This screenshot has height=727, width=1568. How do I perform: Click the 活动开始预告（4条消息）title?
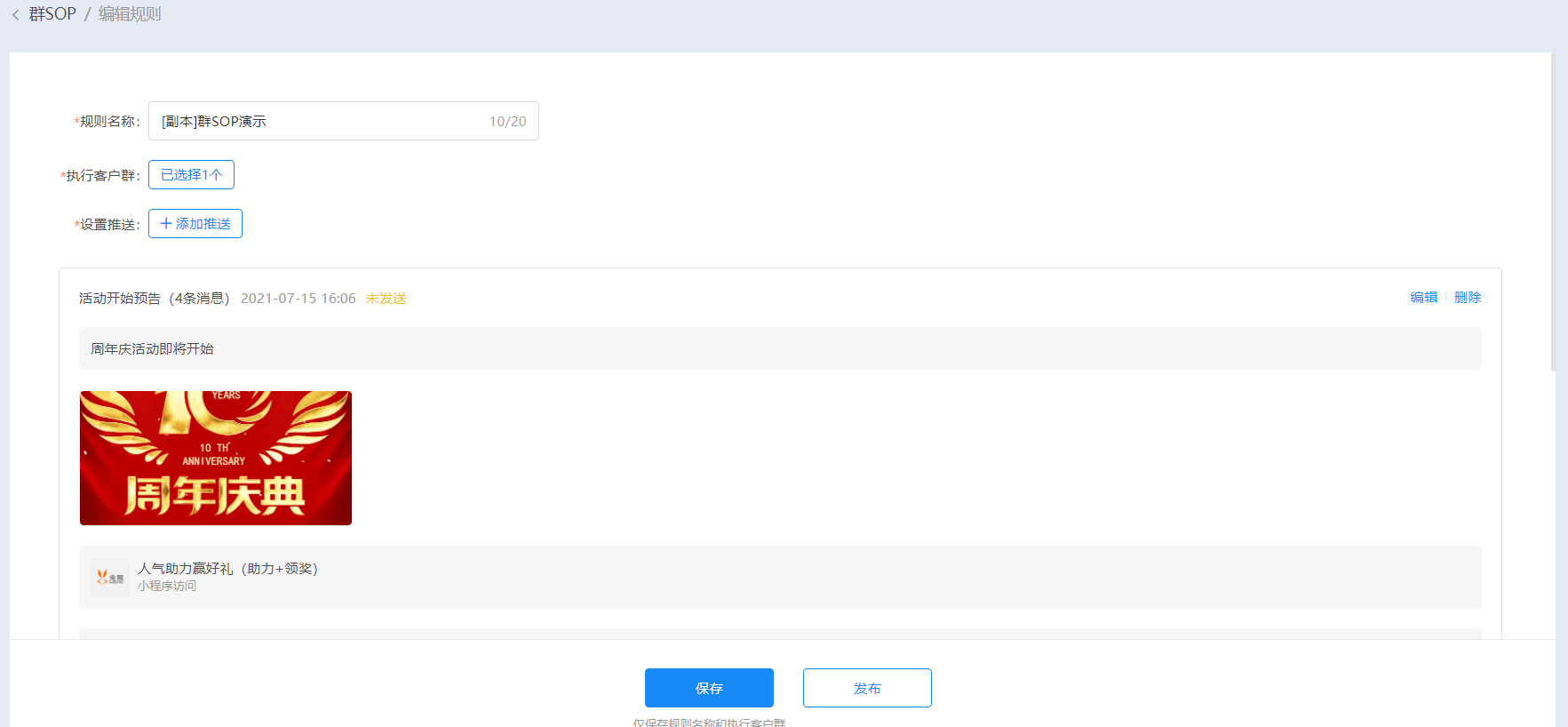154,299
